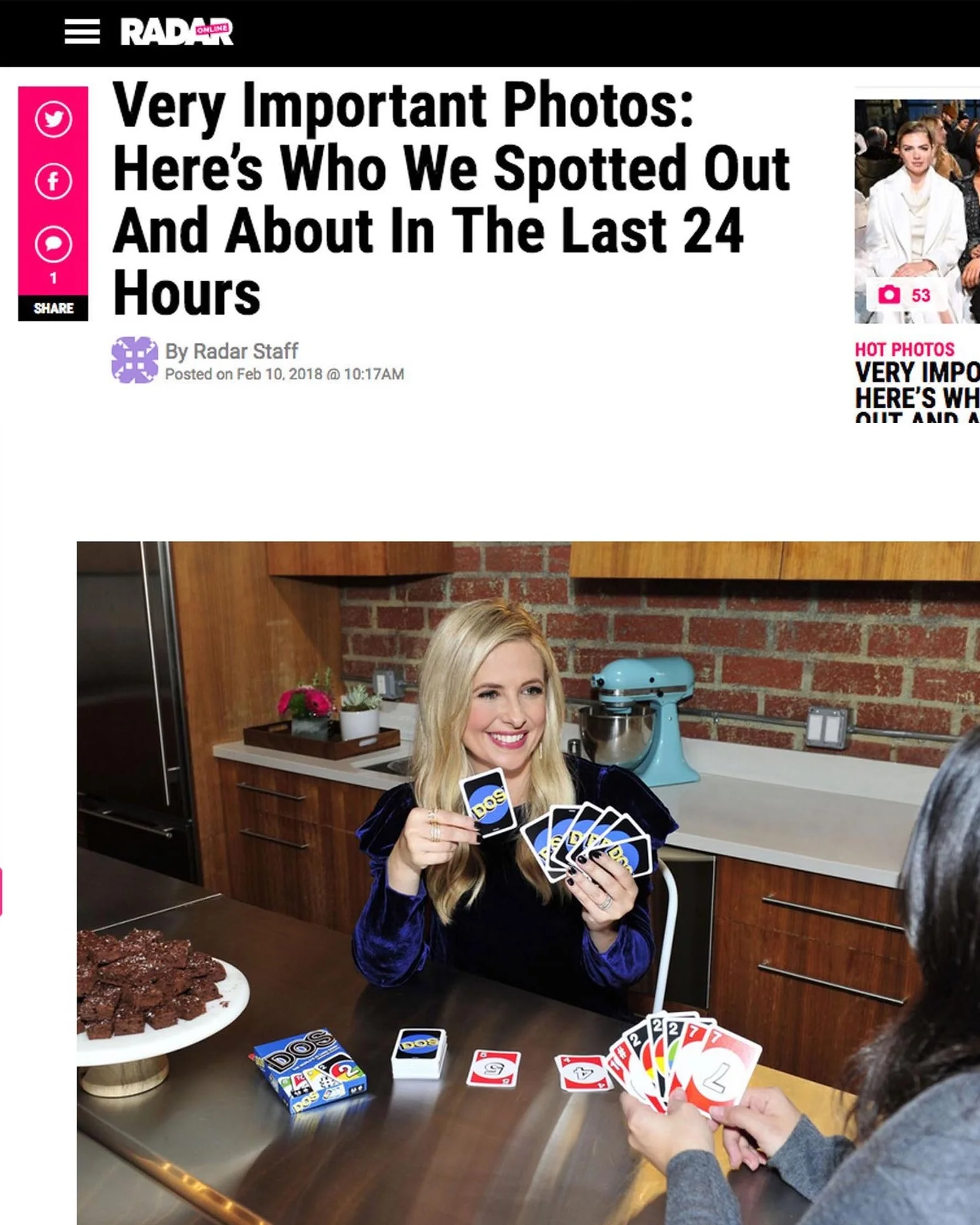
Task: Click the purple author avatar icon
Action: (x=135, y=360)
